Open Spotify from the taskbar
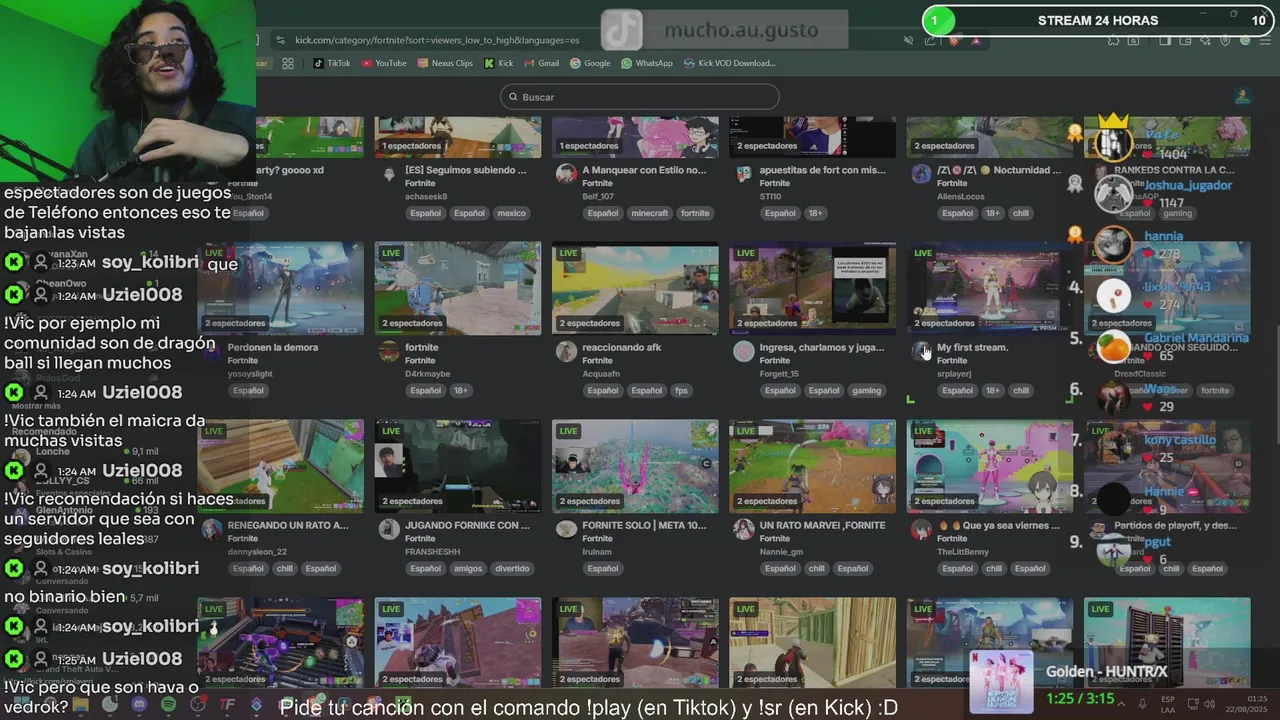 168,705
